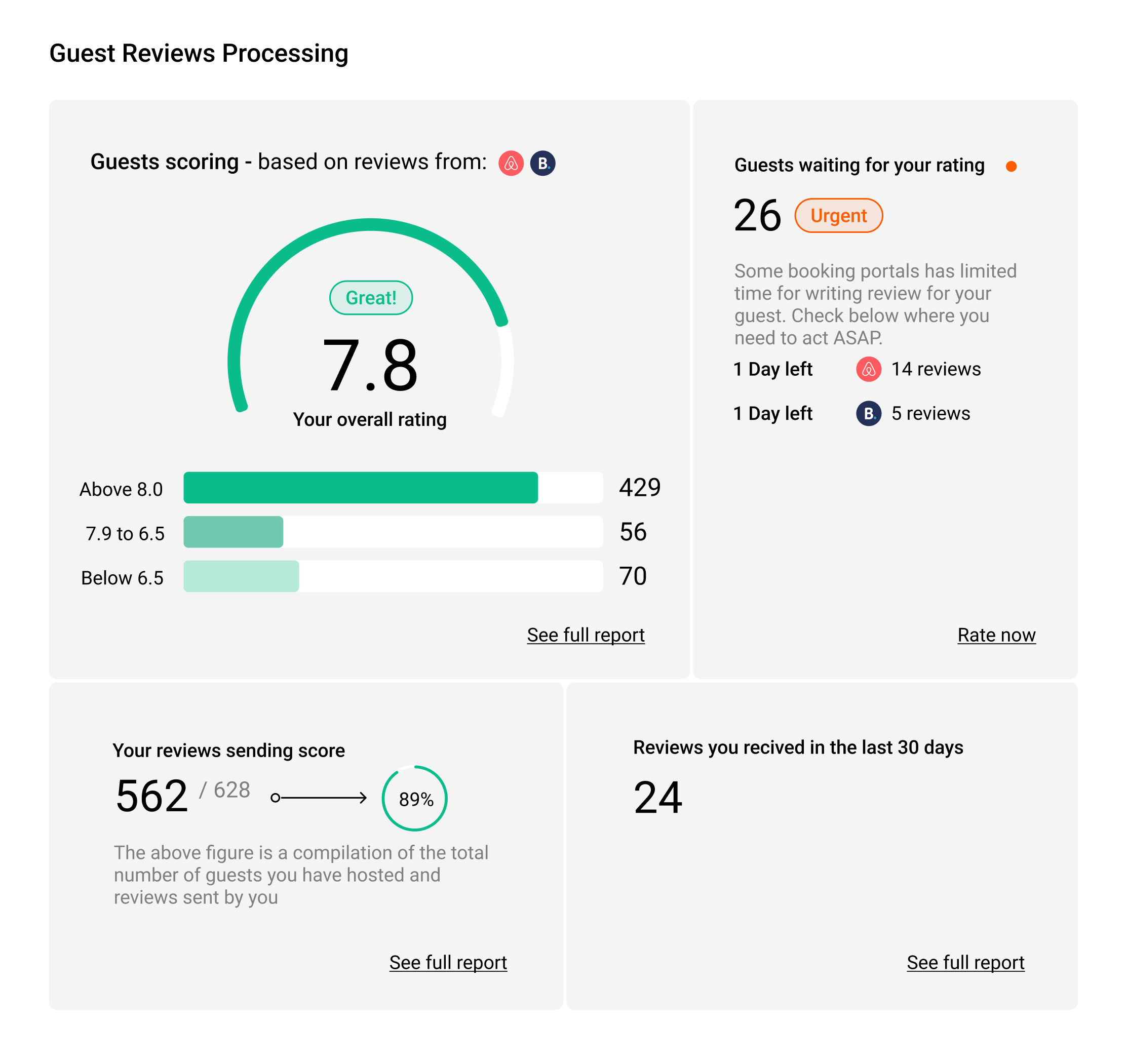
Task: Click the 89% circular progress indicator
Action: click(x=415, y=798)
